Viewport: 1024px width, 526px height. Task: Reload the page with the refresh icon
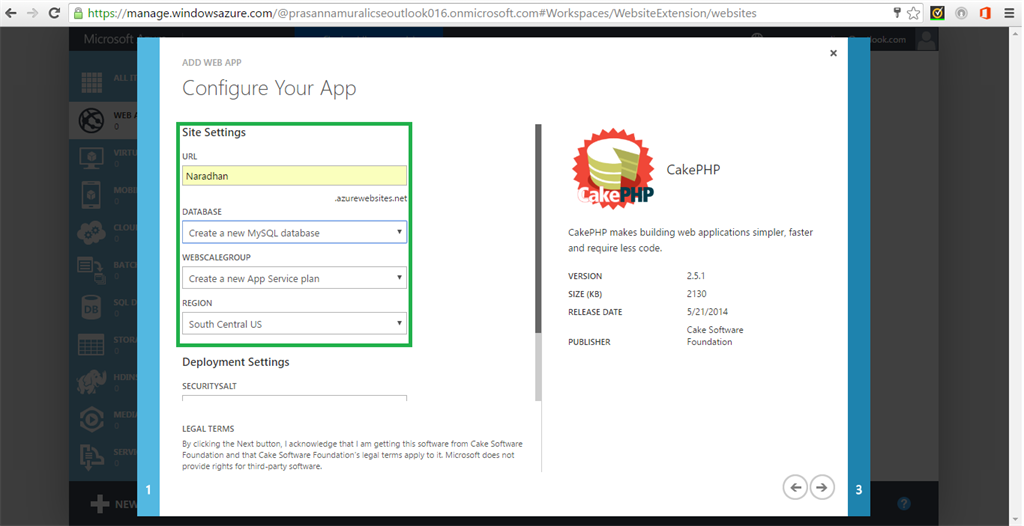(55, 13)
